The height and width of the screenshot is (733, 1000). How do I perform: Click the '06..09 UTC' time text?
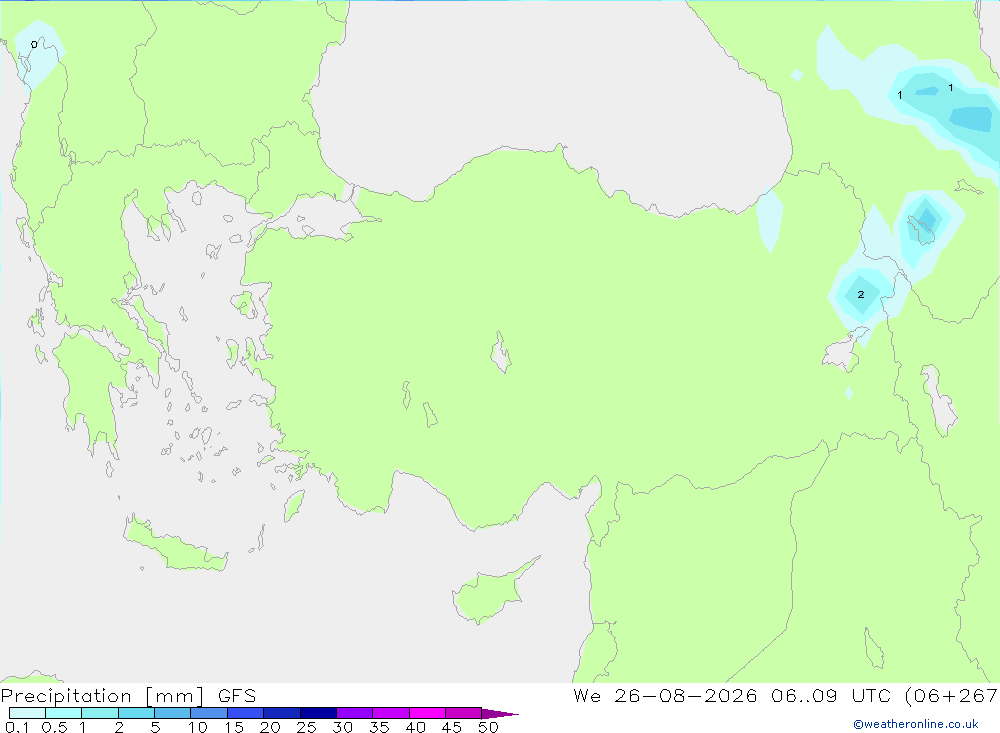point(830,696)
